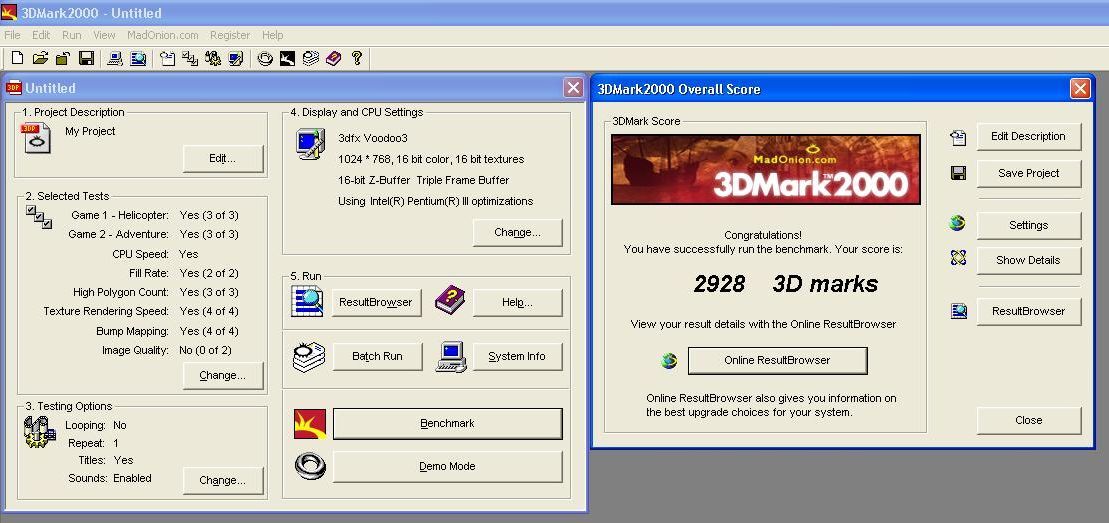
Task: Open the Register menu
Action: point(230,35)
